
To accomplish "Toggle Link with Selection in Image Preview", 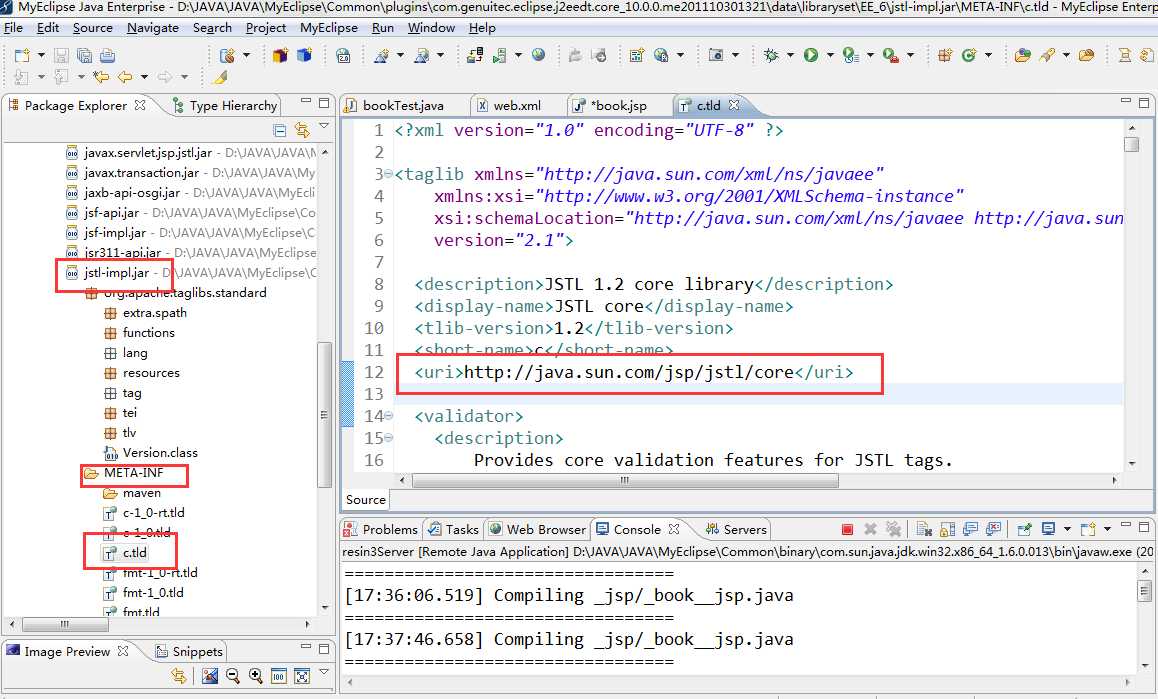I will (x=178, y=675).
